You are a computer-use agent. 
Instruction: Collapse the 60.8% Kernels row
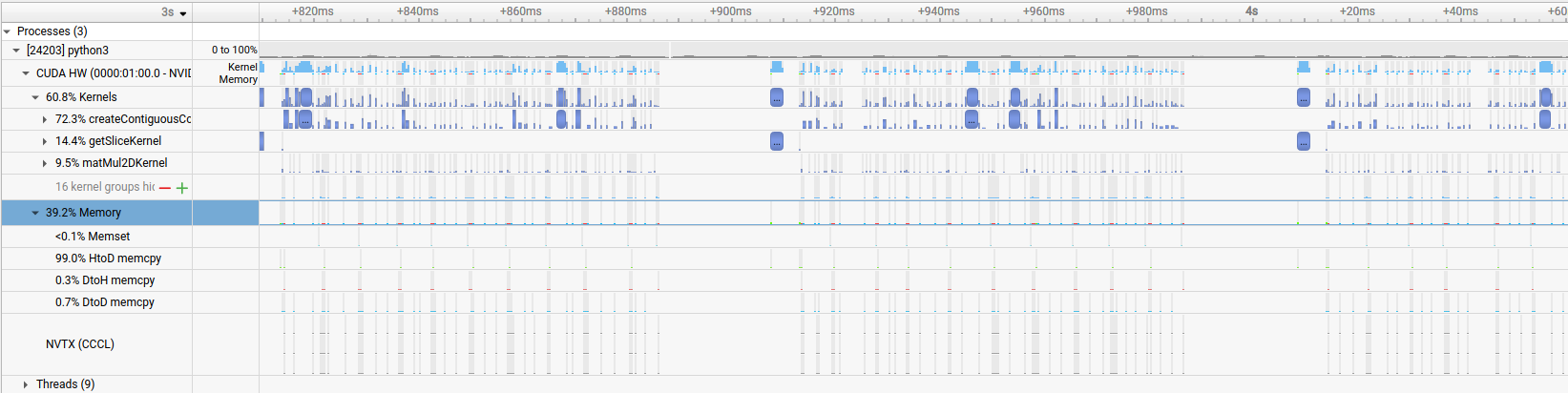point(35,97)
